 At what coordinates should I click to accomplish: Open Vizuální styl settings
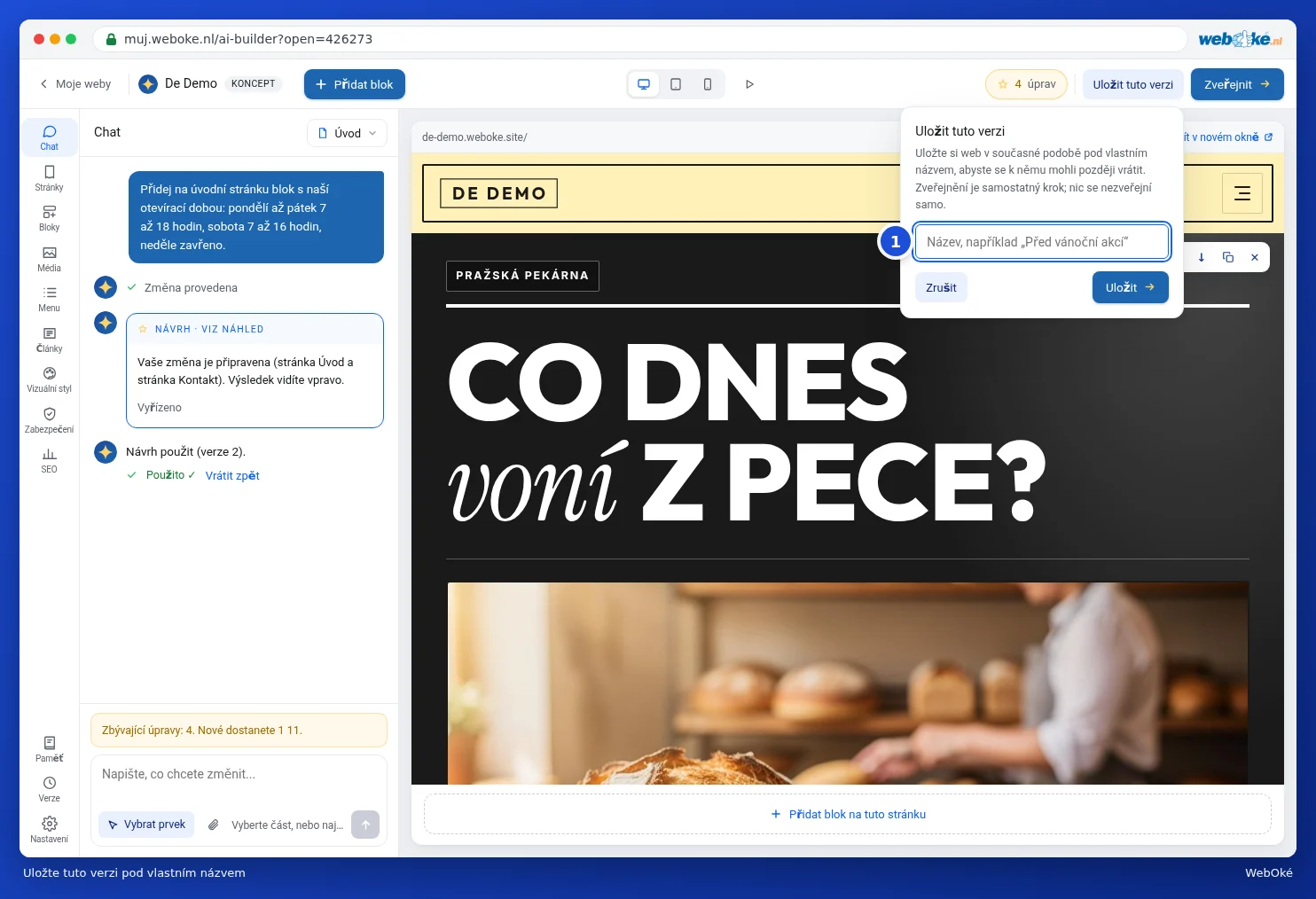tap(49, 379)
